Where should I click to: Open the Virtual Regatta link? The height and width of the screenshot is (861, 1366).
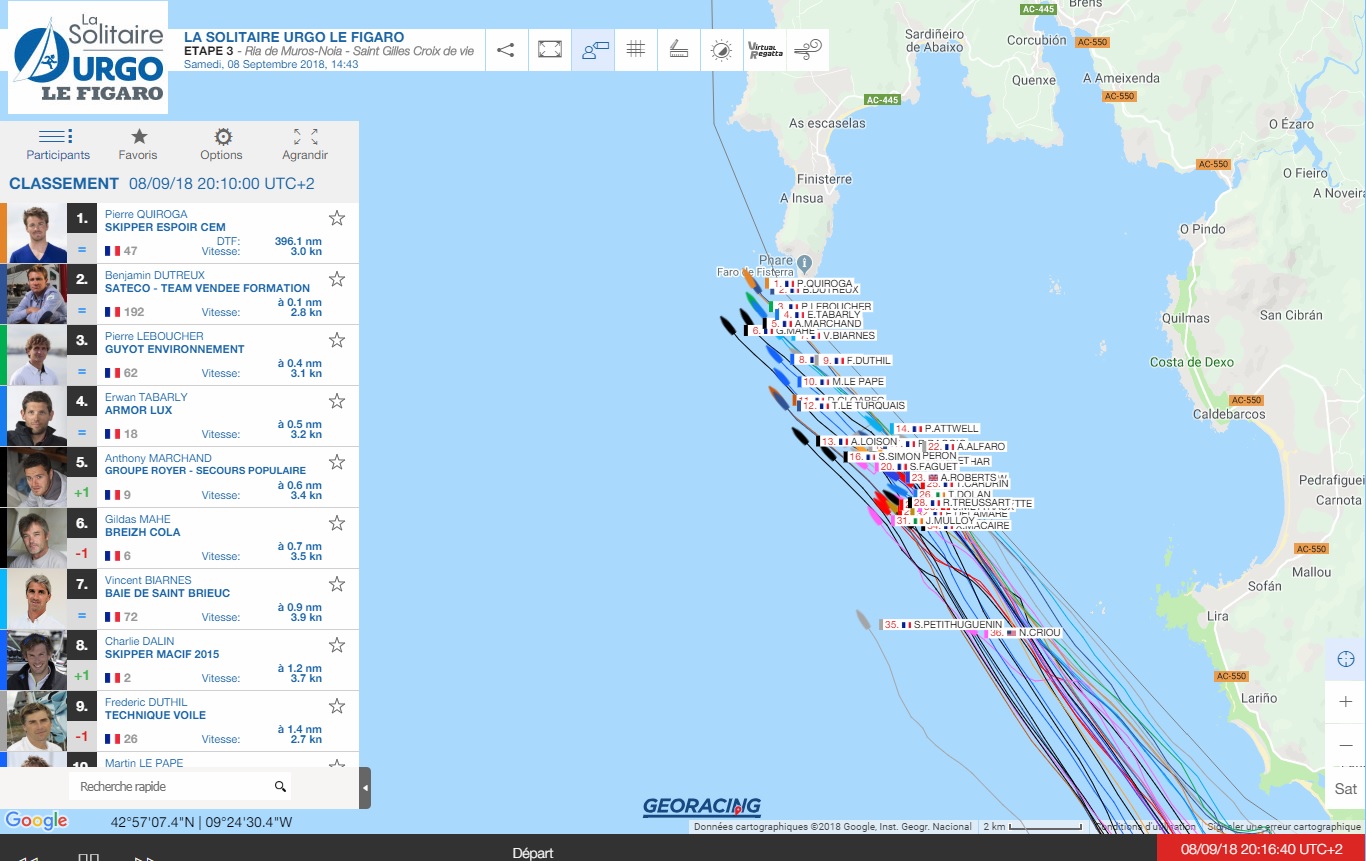tap(765, 50)
